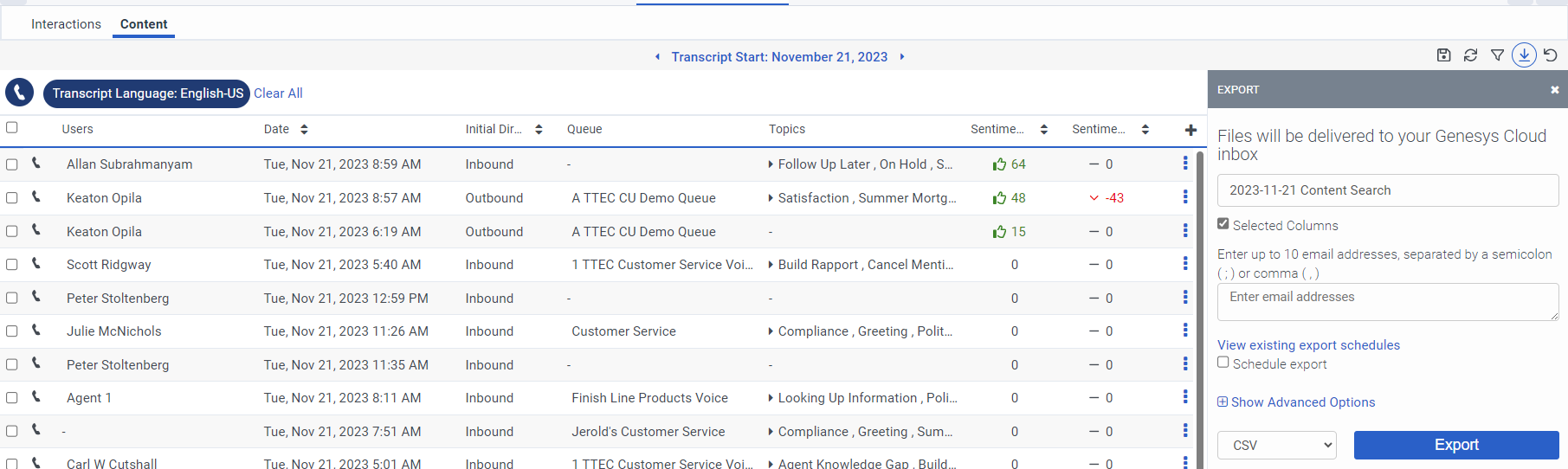The width and height of the screenshot is (1568, 469).
Task: Open View existing export schedules link
Action: (x=1308, y=345)
